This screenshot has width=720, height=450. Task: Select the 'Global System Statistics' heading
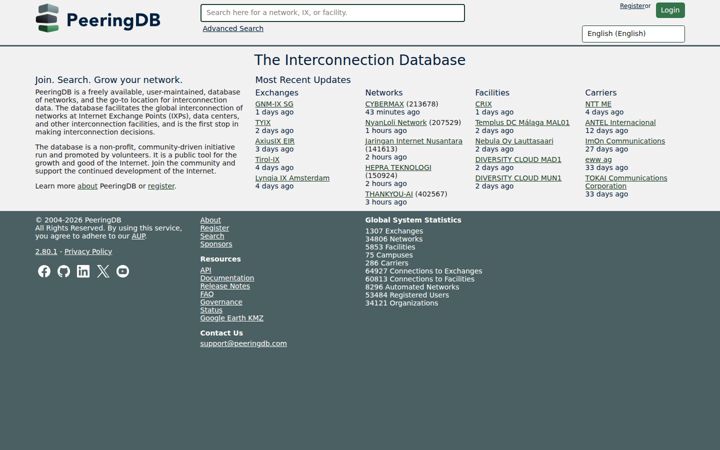(x=413, y=220)
